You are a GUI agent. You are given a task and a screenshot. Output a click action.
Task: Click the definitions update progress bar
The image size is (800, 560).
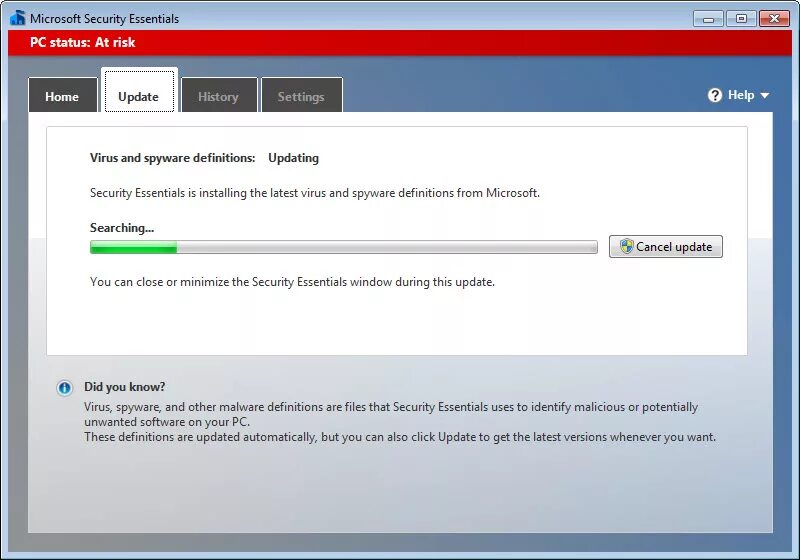343,247
